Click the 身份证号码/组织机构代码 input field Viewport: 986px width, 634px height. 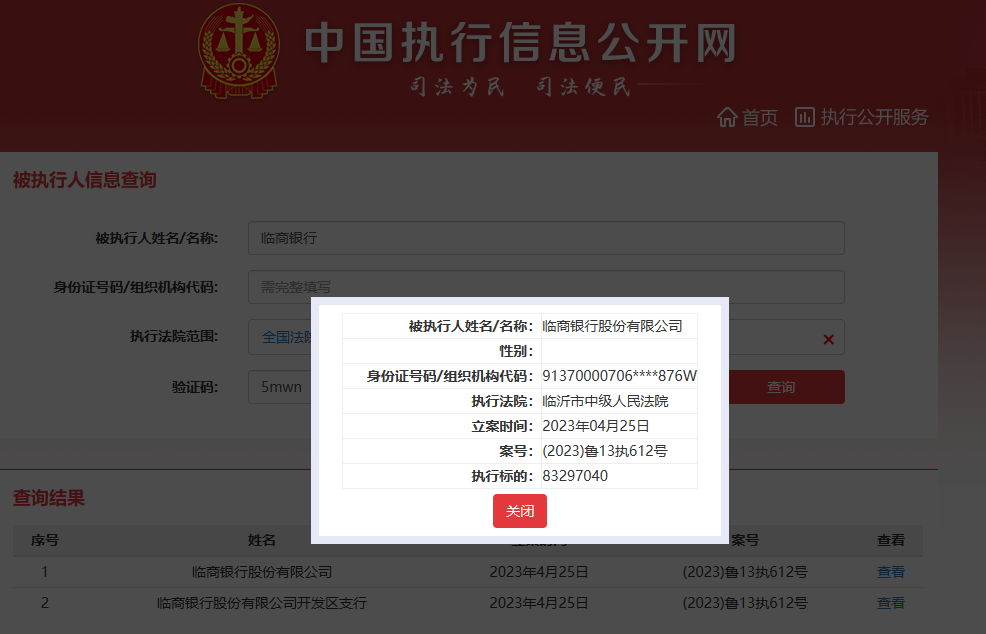click(x=546, y=287)
